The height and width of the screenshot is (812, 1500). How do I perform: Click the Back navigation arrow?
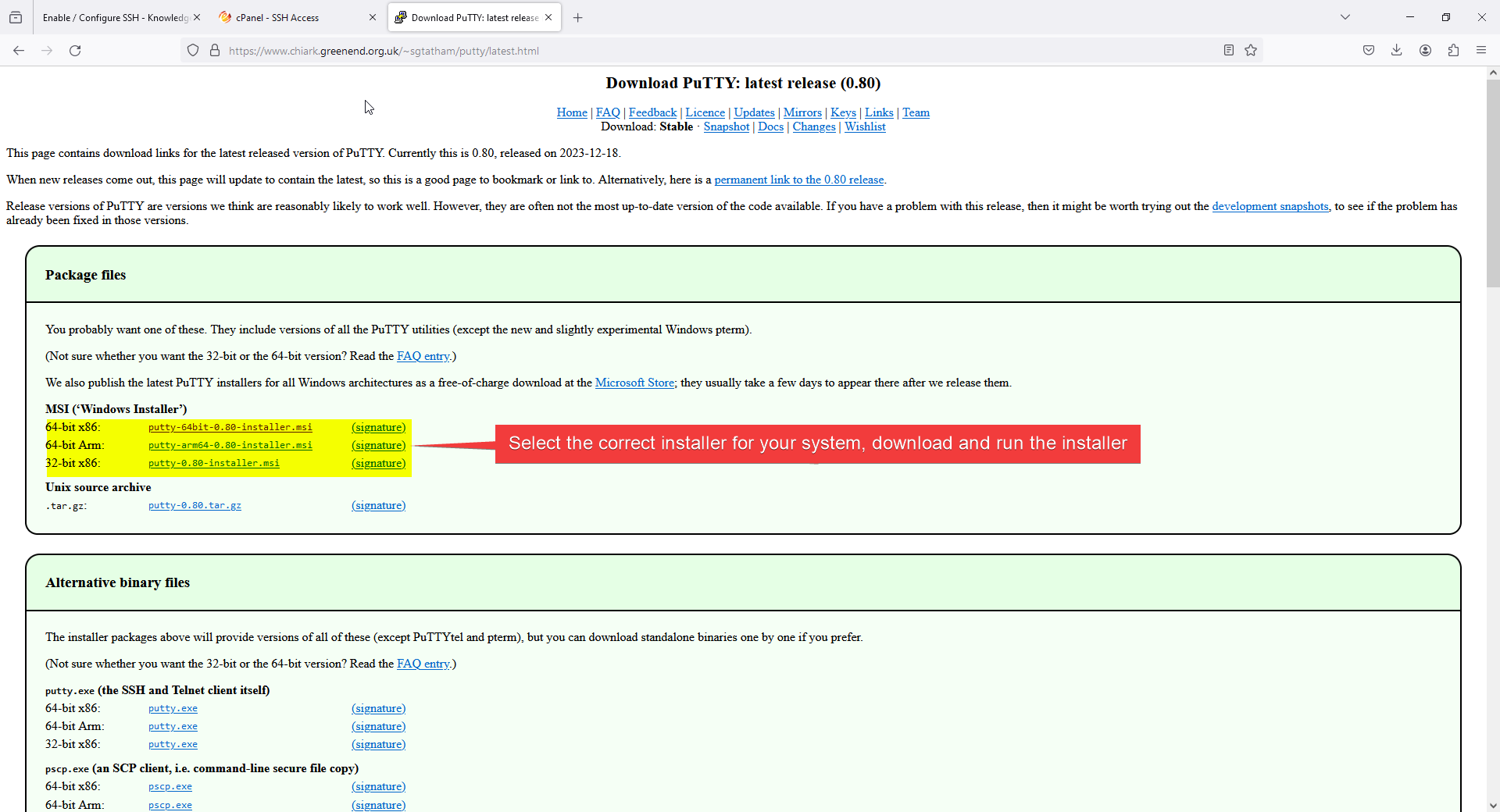[19, 51]
